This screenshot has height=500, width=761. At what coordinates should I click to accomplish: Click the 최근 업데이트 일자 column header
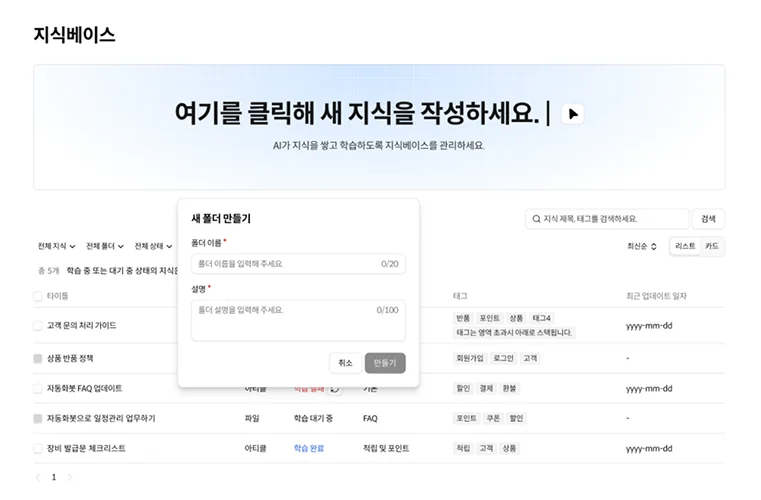pos(656,296)
